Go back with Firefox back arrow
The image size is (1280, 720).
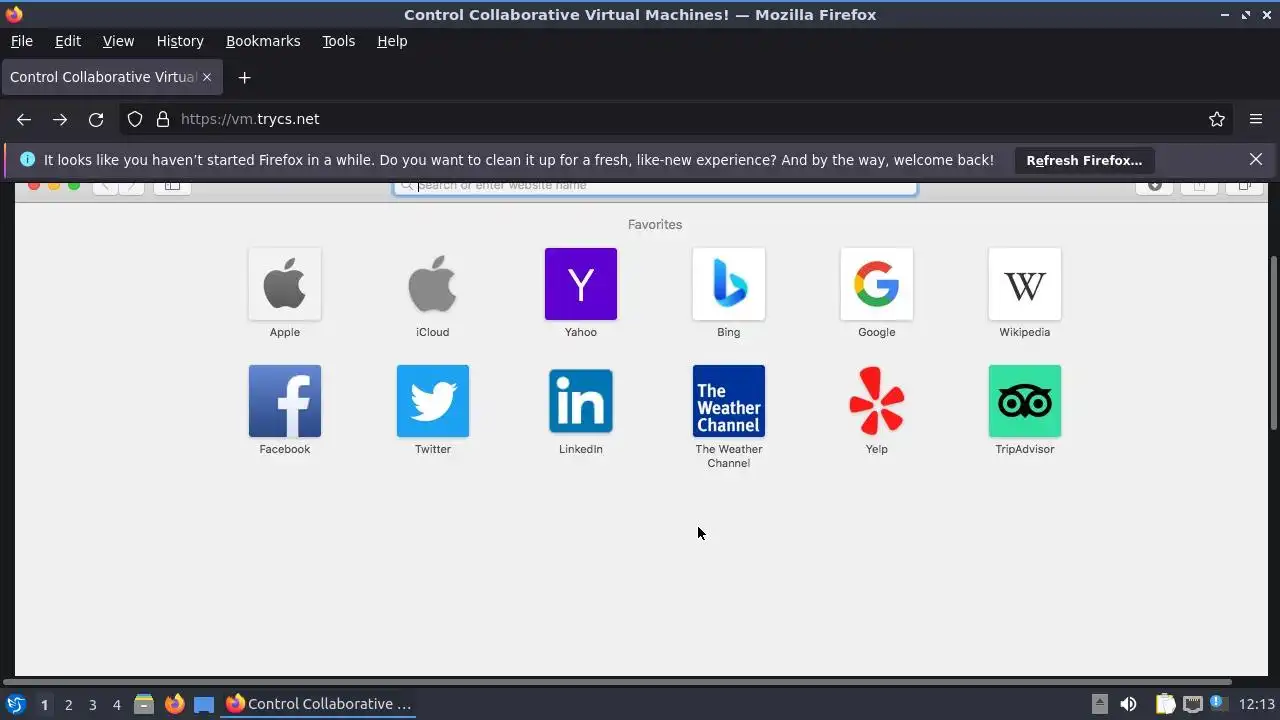click(x=24, y=119)
